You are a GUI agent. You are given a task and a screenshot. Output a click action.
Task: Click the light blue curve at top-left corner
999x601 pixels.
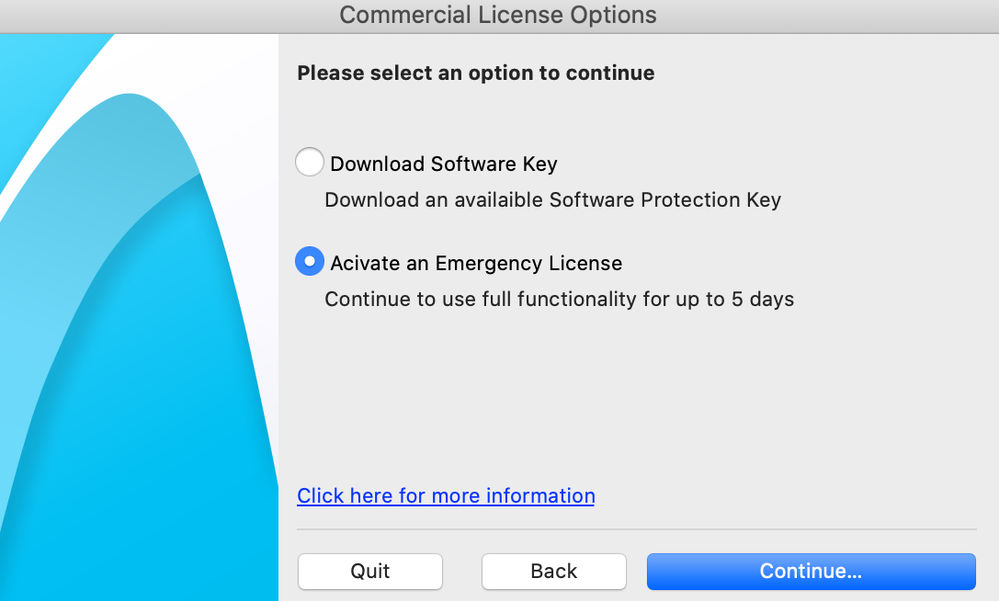(x=40, y=80)
